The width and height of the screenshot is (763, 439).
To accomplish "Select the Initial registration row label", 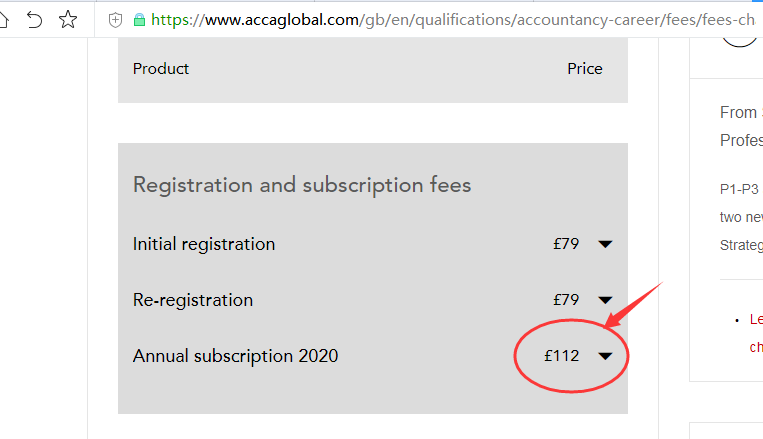I will tap(203, 244).
